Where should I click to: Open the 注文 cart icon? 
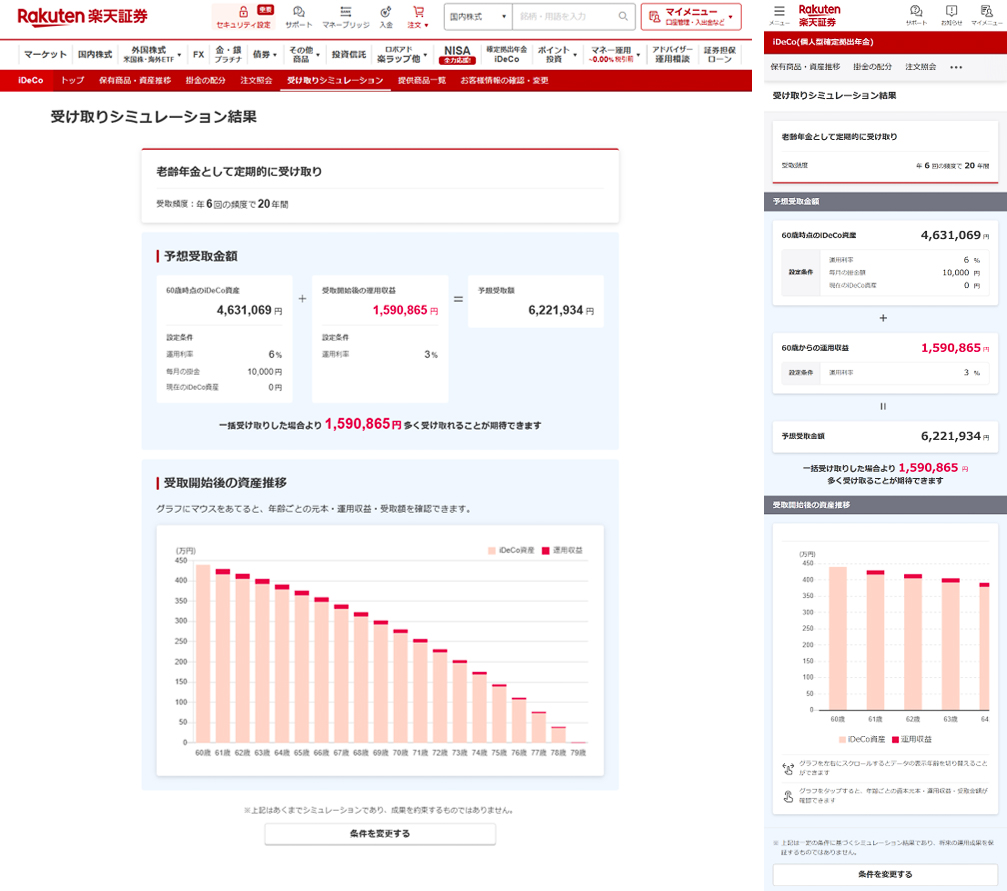pos(418,12)
